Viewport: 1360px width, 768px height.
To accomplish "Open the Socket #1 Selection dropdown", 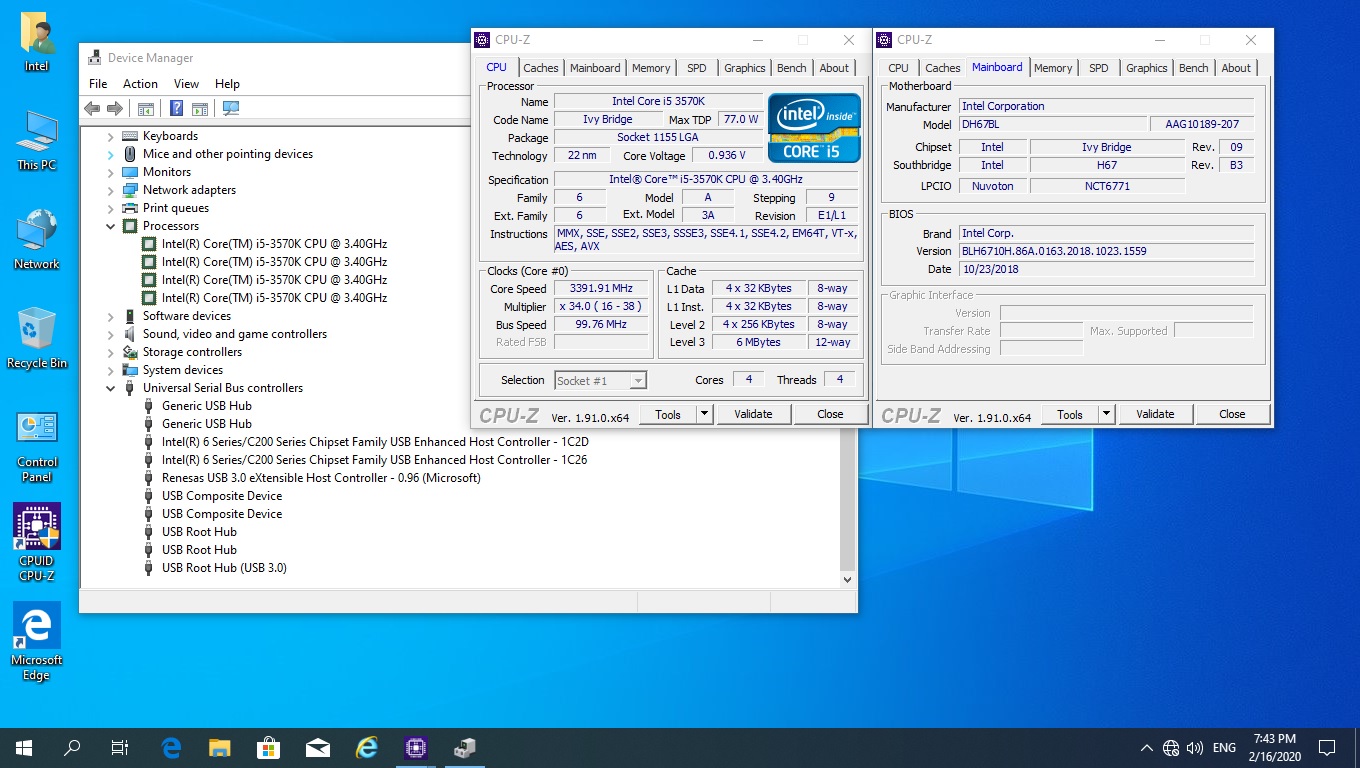I will pos(600,380).
